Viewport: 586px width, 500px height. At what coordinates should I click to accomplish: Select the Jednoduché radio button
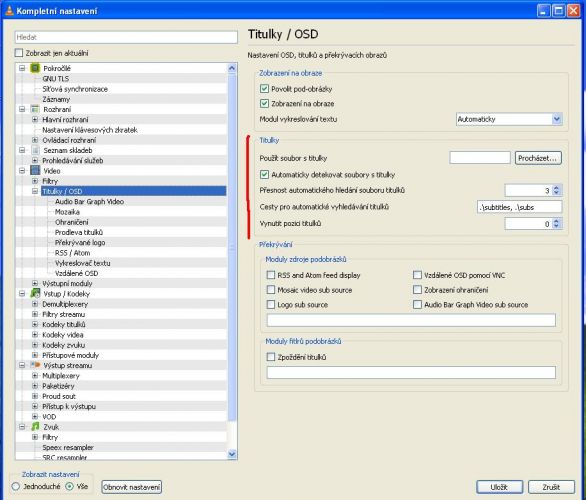(x=16, y=487)
